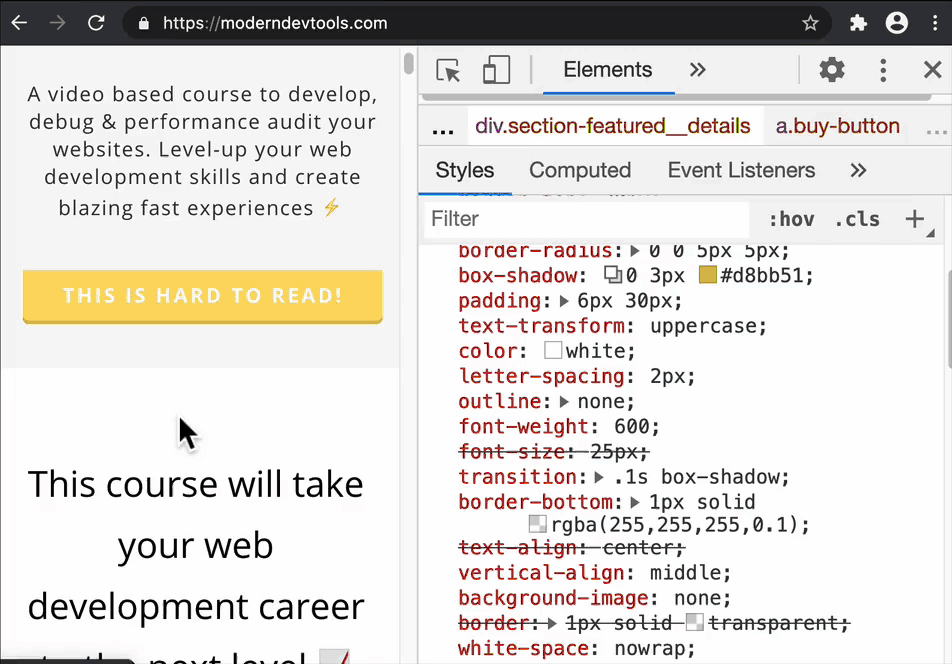
Task: Focus the Styles Filter input field
Action: coord(586,219)
